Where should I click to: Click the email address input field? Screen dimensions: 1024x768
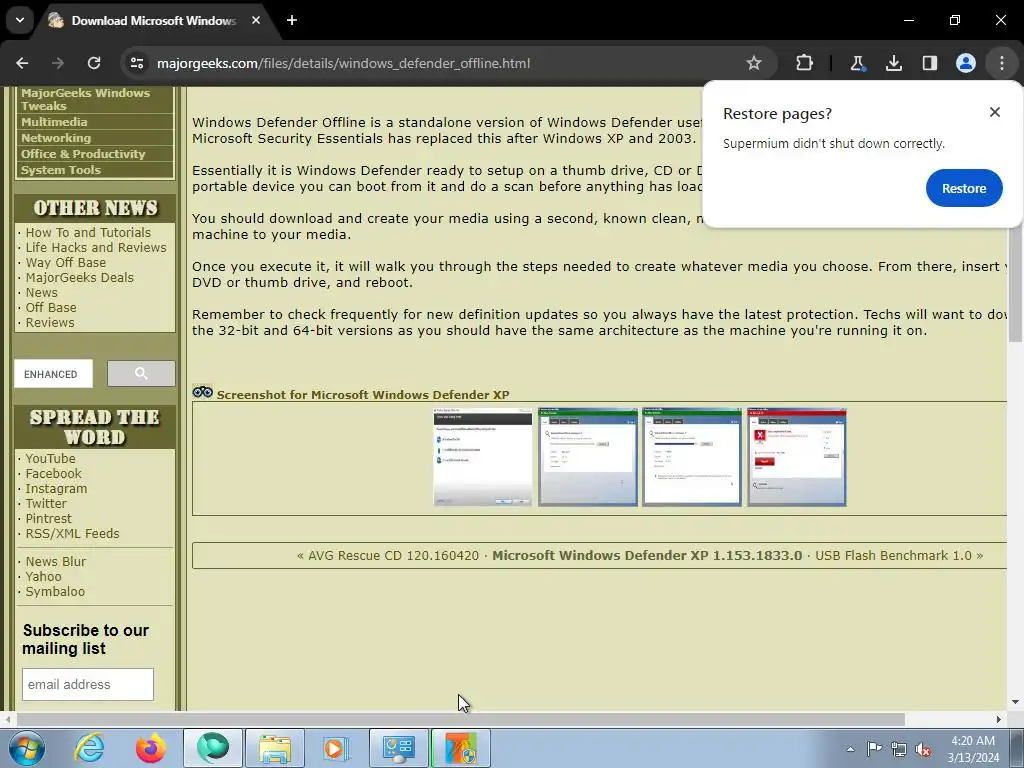(x=88, y=684)
